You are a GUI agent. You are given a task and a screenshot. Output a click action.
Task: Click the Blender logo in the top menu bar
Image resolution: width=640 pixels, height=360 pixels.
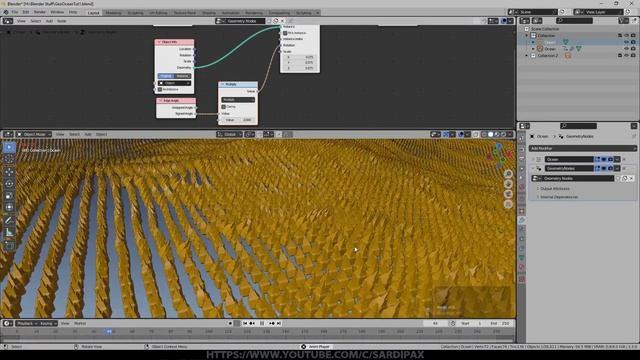(x=6, y=13)
